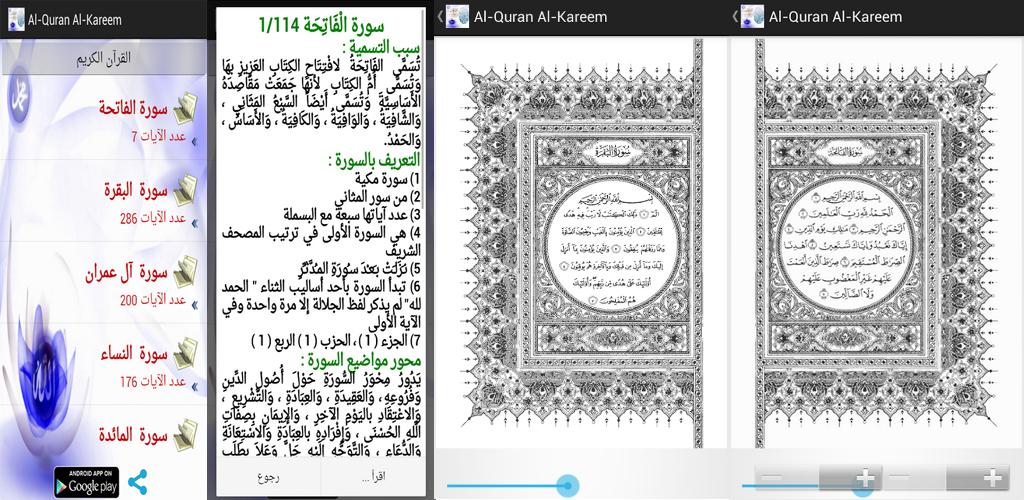Zoom out with minus button over the blue slider

pyautogui.click(x=787, y=478)
